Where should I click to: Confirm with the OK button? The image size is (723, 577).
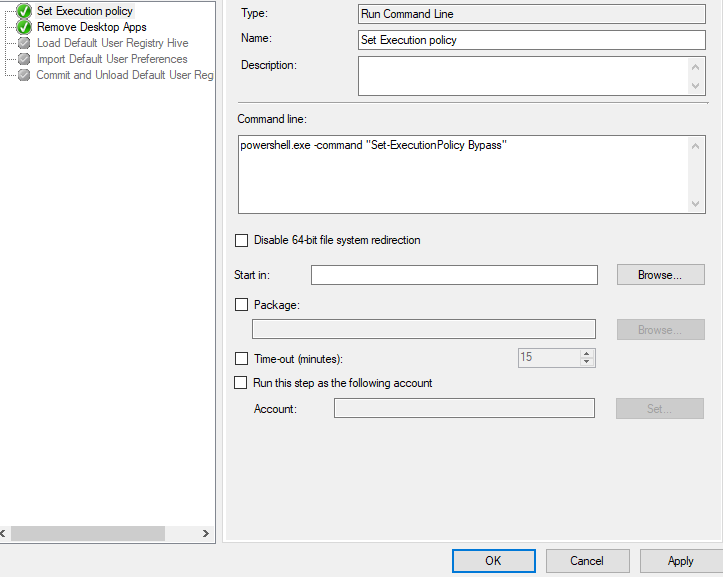tap(493, 561)
